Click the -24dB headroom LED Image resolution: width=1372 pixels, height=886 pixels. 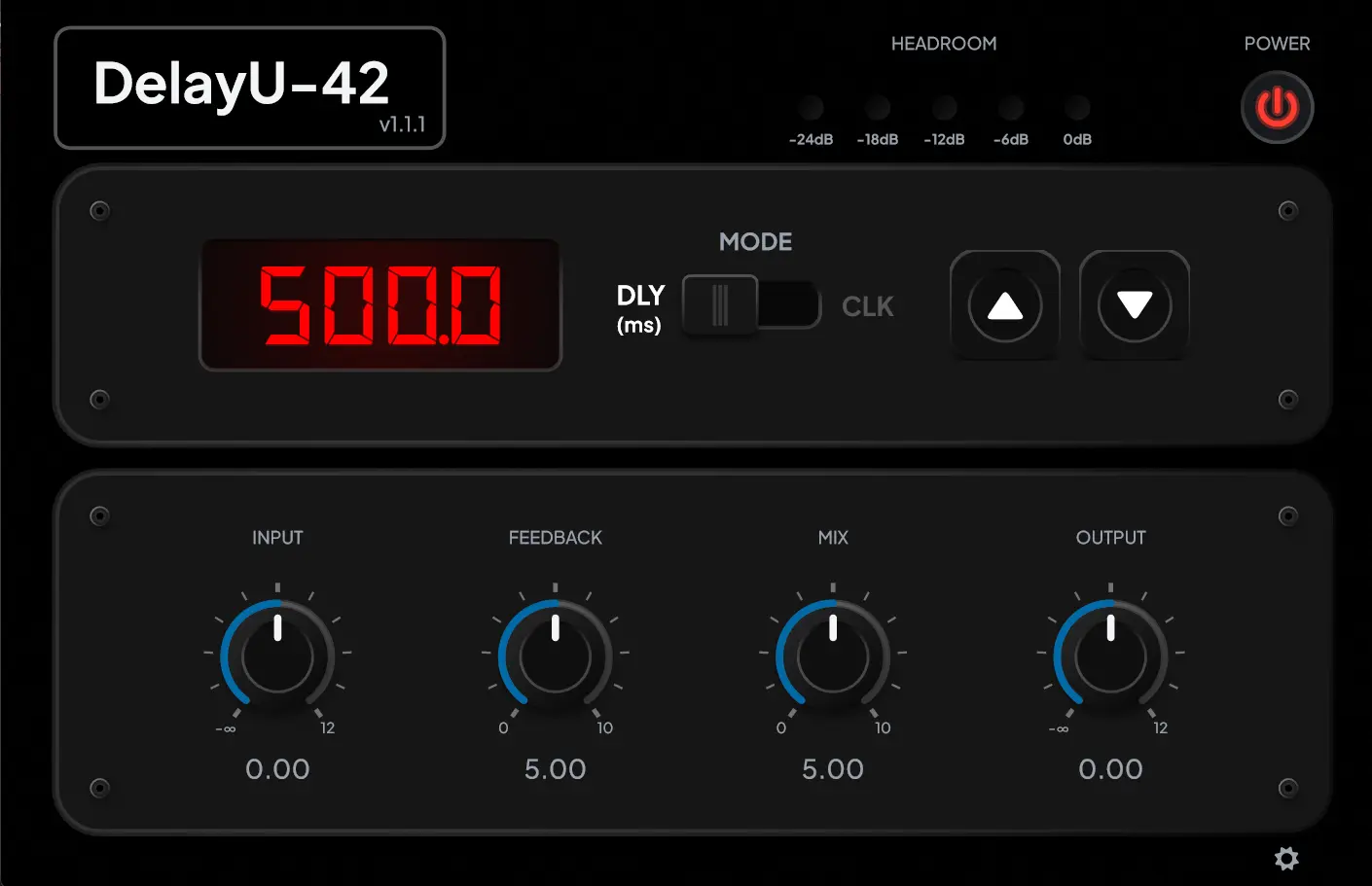coord(811,107)
